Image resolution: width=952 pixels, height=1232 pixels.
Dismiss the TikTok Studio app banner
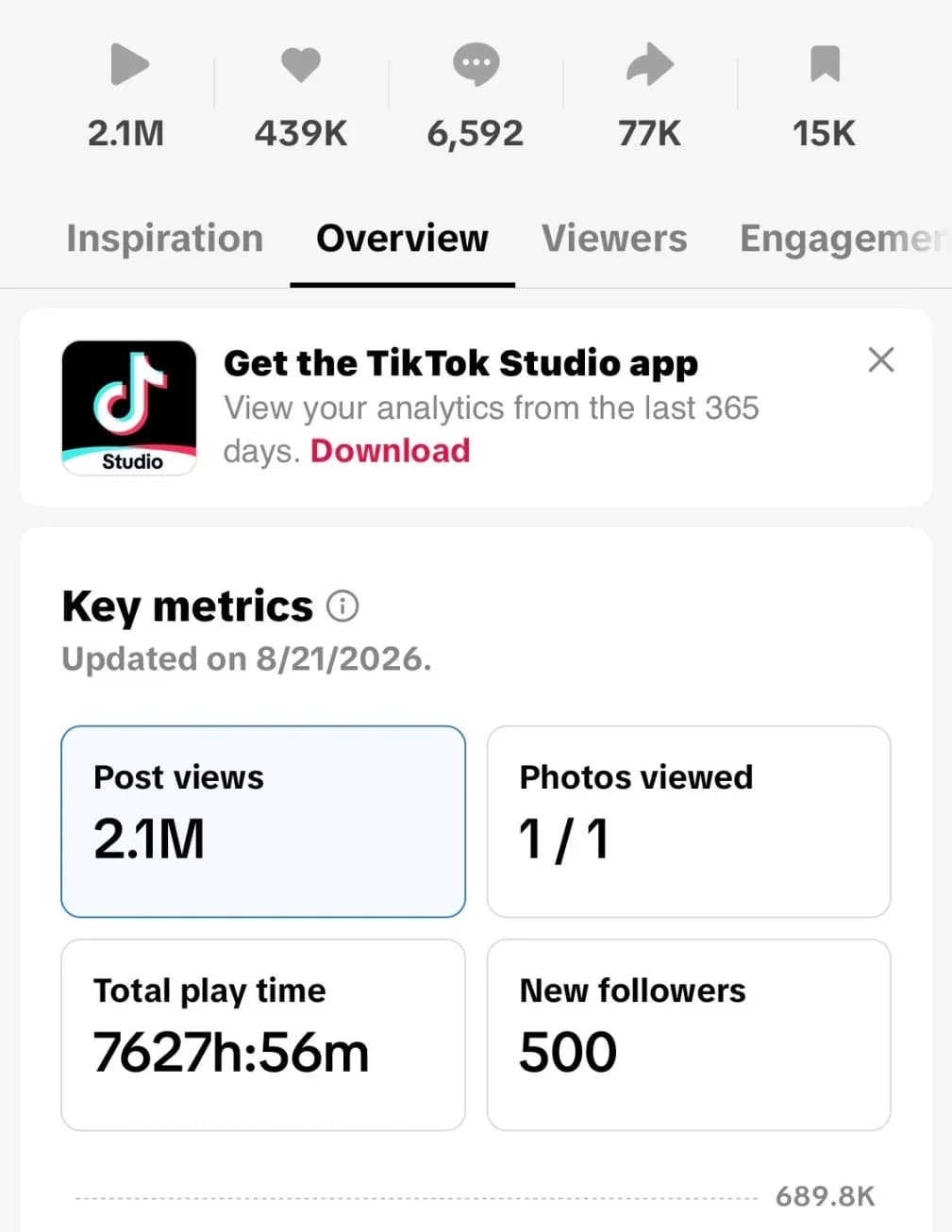(880, 359)
